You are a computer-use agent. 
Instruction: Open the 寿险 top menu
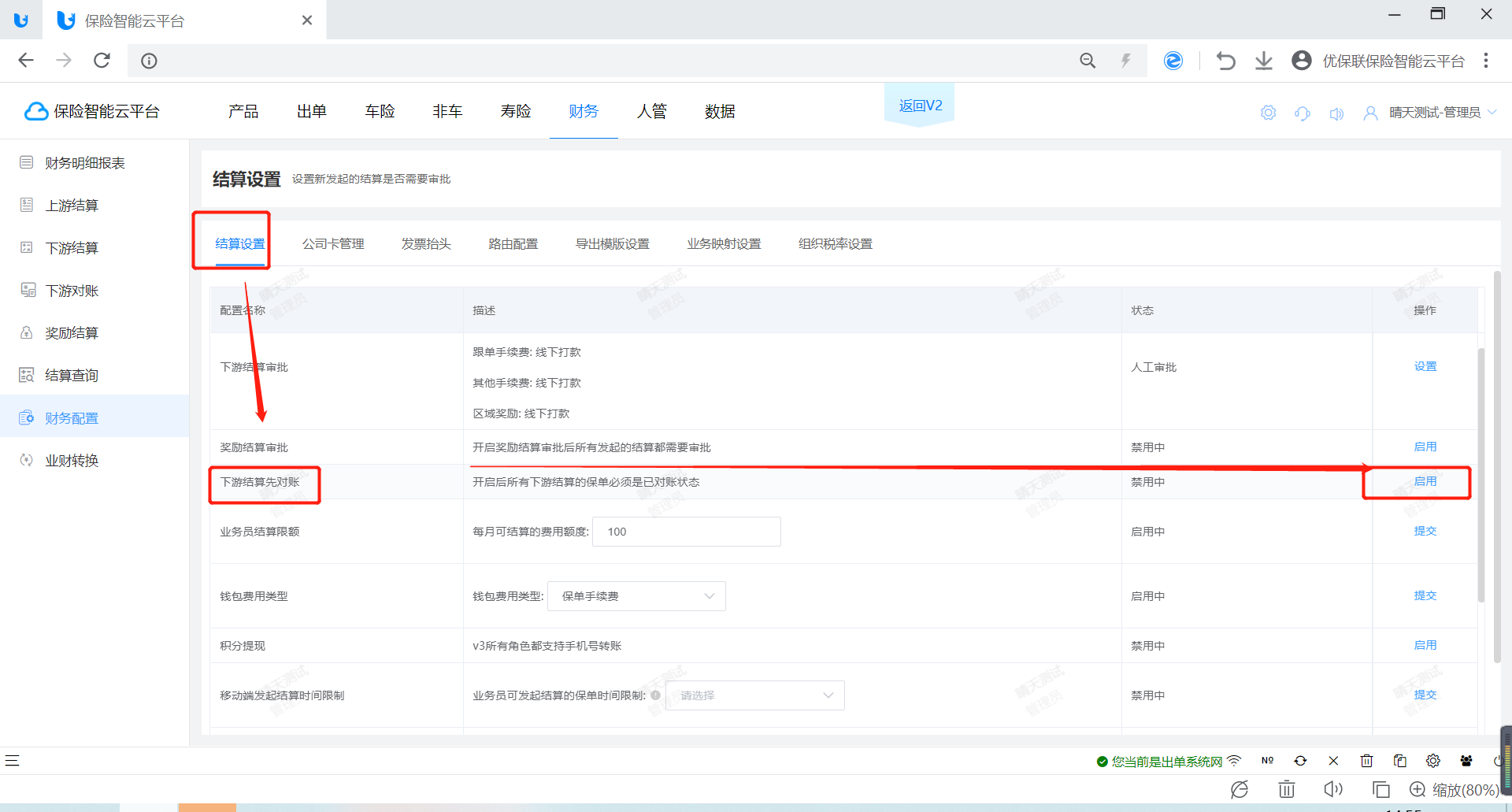tap(516, 111)
